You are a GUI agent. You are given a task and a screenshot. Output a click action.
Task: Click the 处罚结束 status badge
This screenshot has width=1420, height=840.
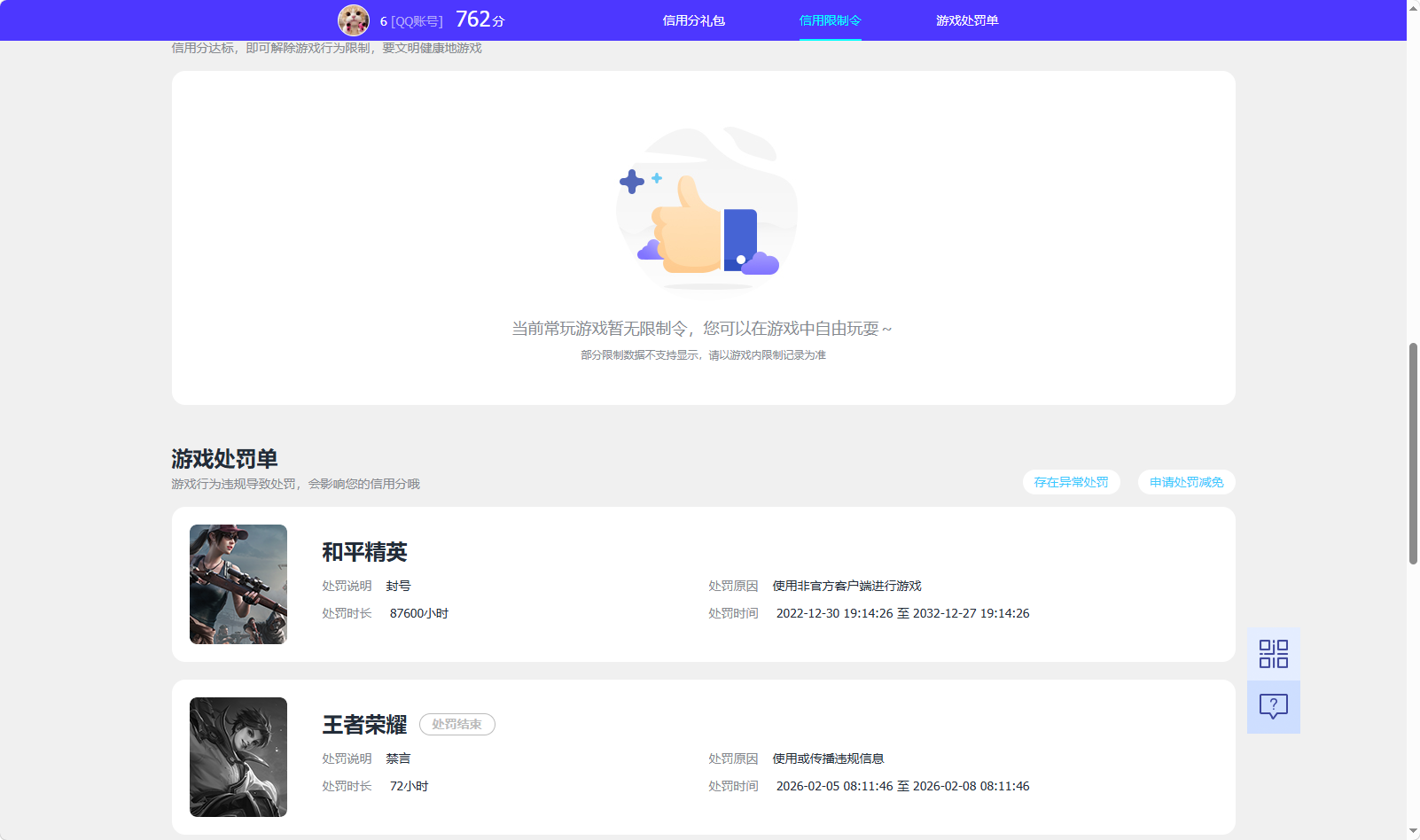(x=457, y=725)
